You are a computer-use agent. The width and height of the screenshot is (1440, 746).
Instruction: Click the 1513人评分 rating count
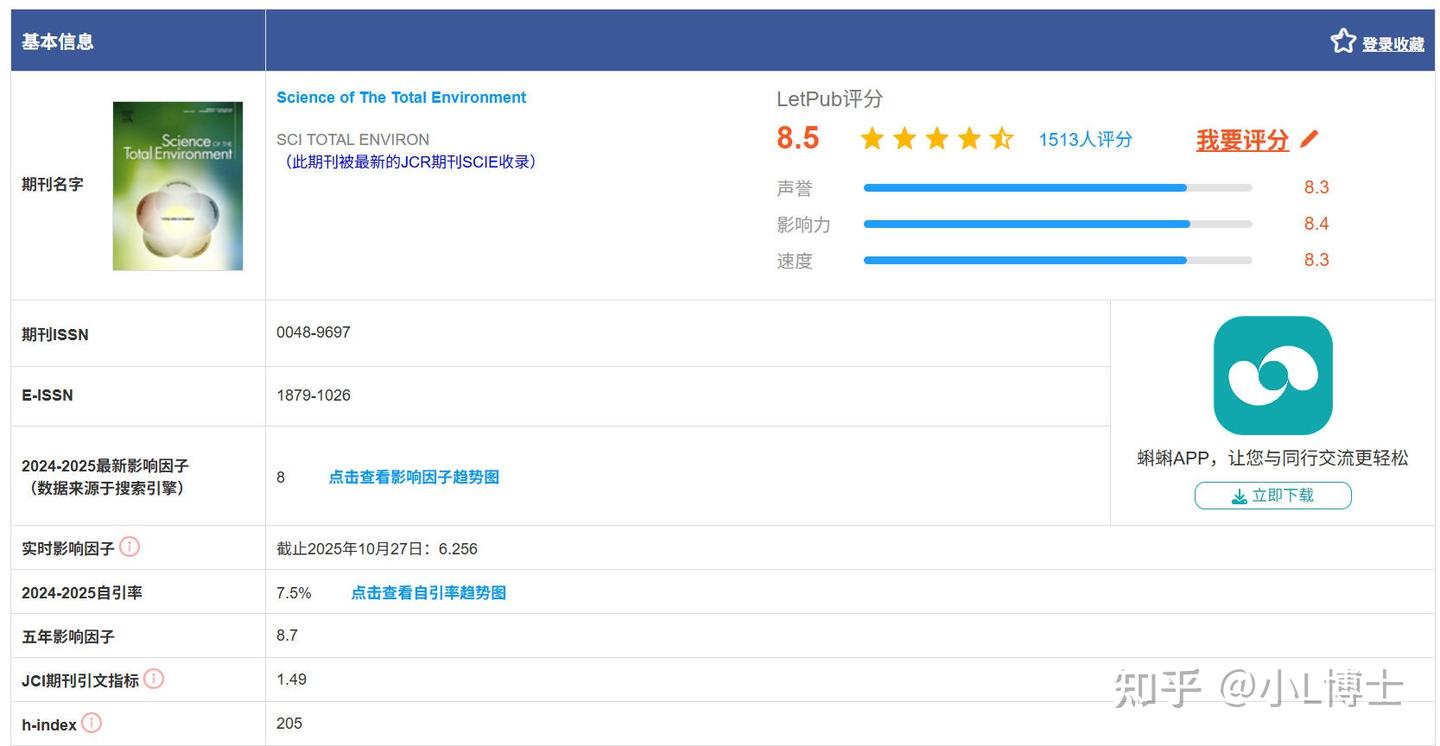[x=1085, y=140]
